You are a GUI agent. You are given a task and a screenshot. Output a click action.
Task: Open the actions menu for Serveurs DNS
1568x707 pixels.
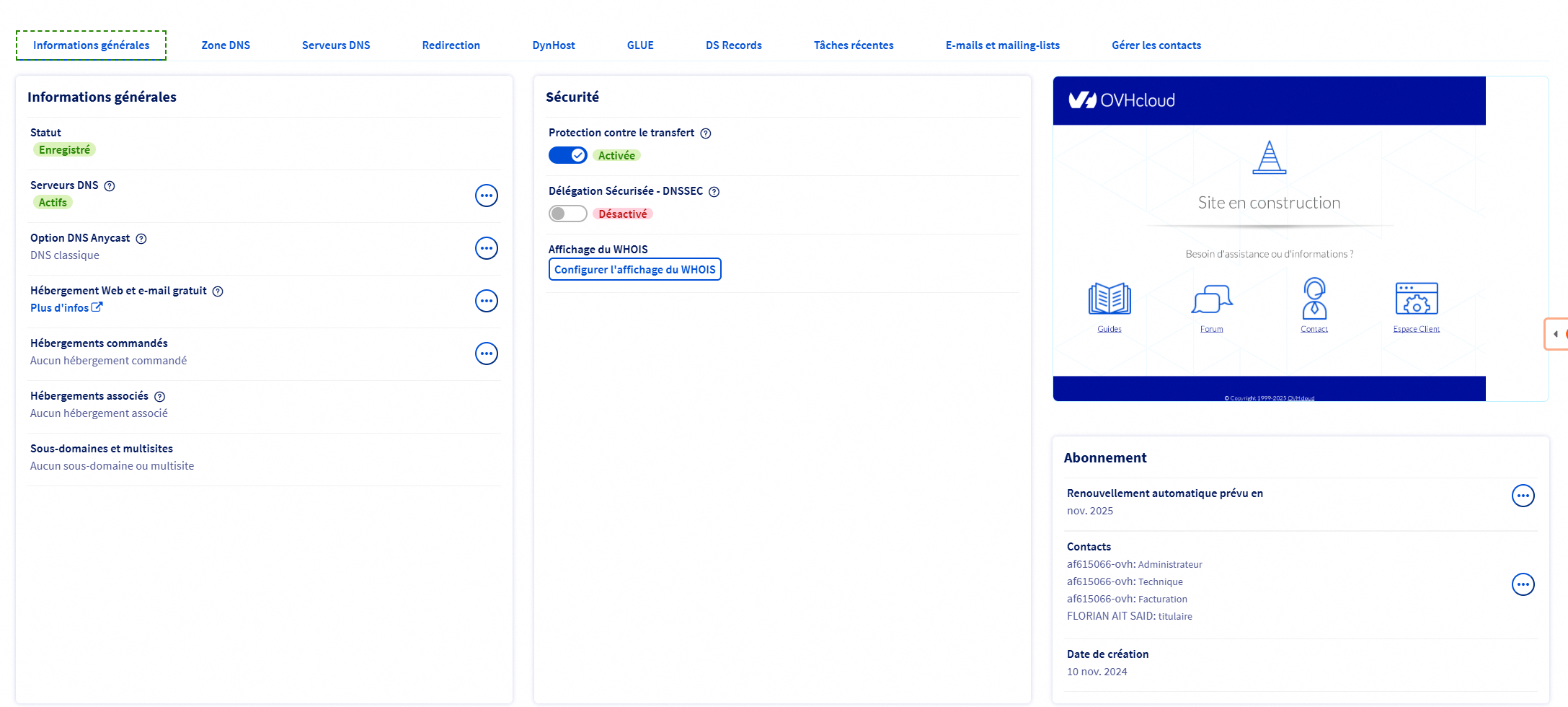(x=487, y=196)
